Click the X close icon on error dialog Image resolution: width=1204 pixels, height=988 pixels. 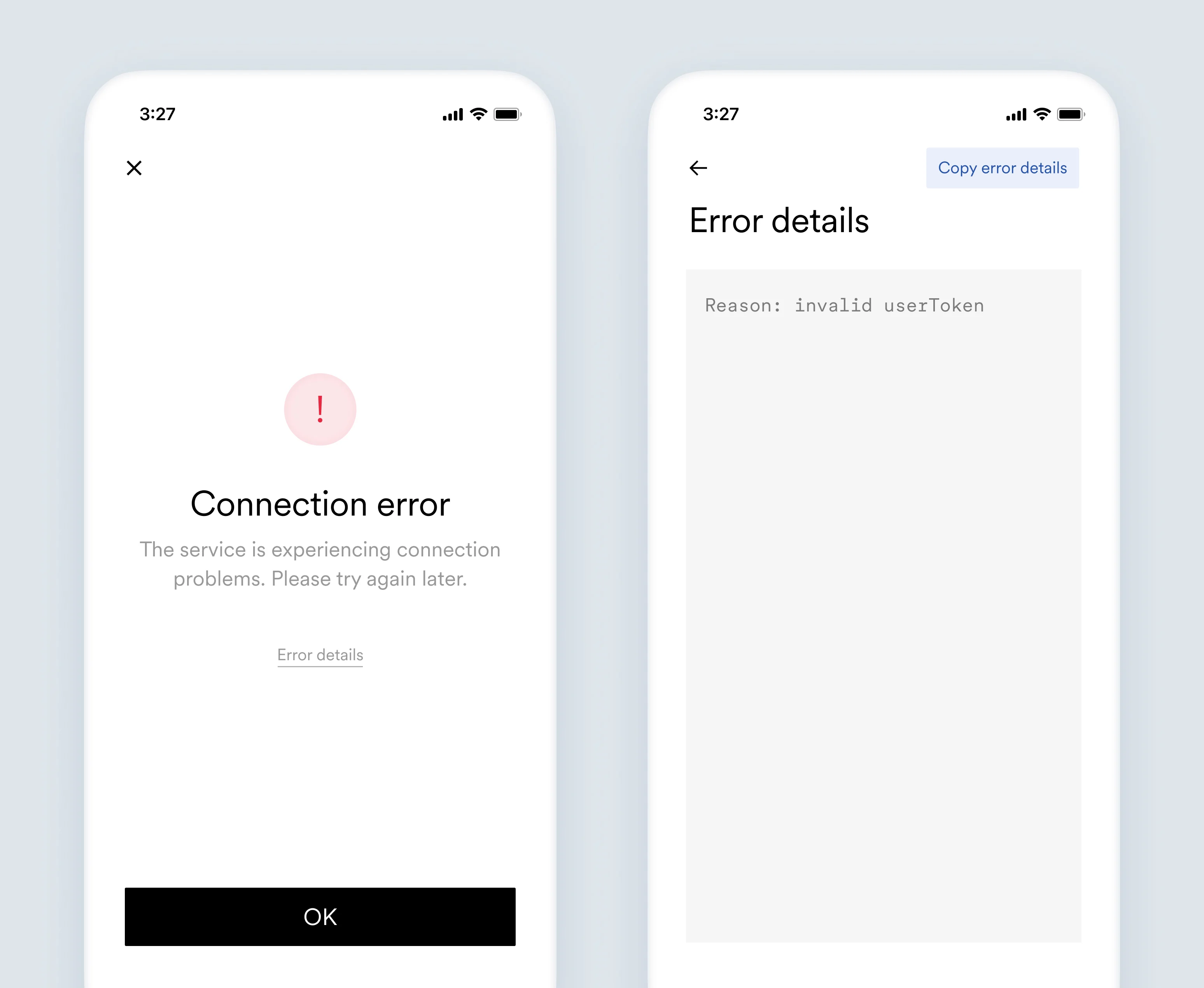click(134, 167)
